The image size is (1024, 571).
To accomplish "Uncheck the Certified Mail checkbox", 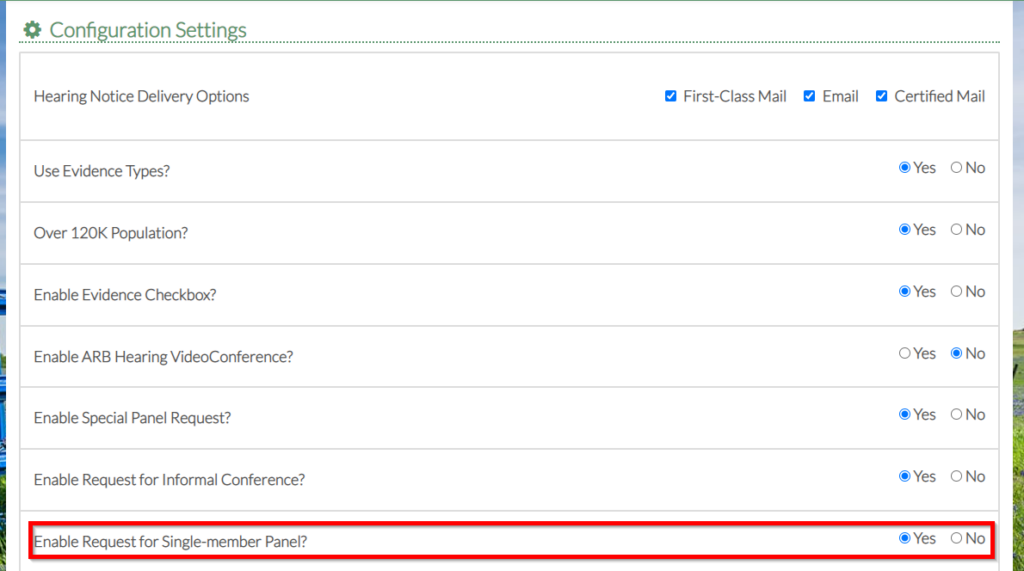I will click(x=881, y=97).
